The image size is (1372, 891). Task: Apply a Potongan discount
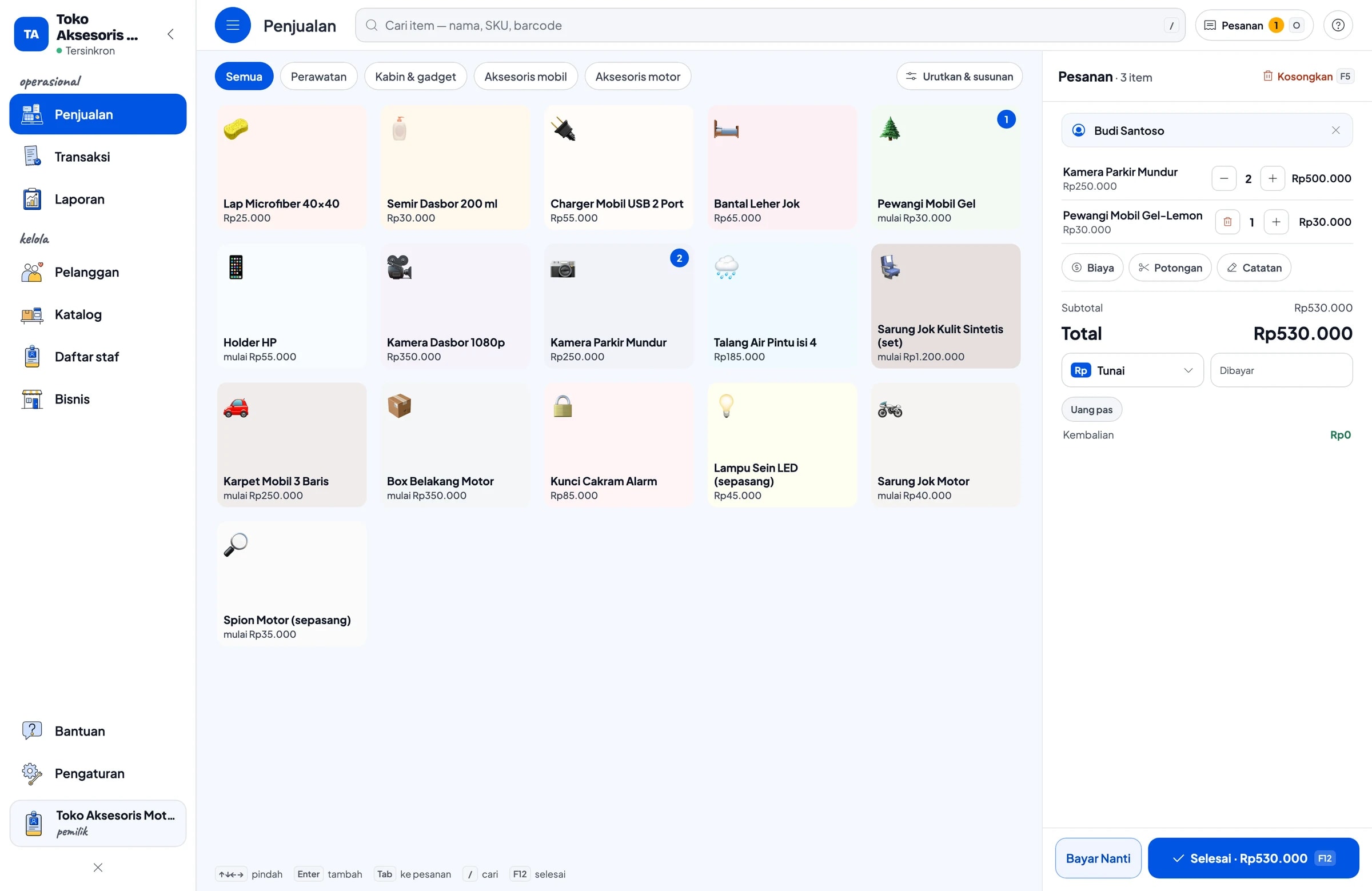click(x=1170, y=268)
